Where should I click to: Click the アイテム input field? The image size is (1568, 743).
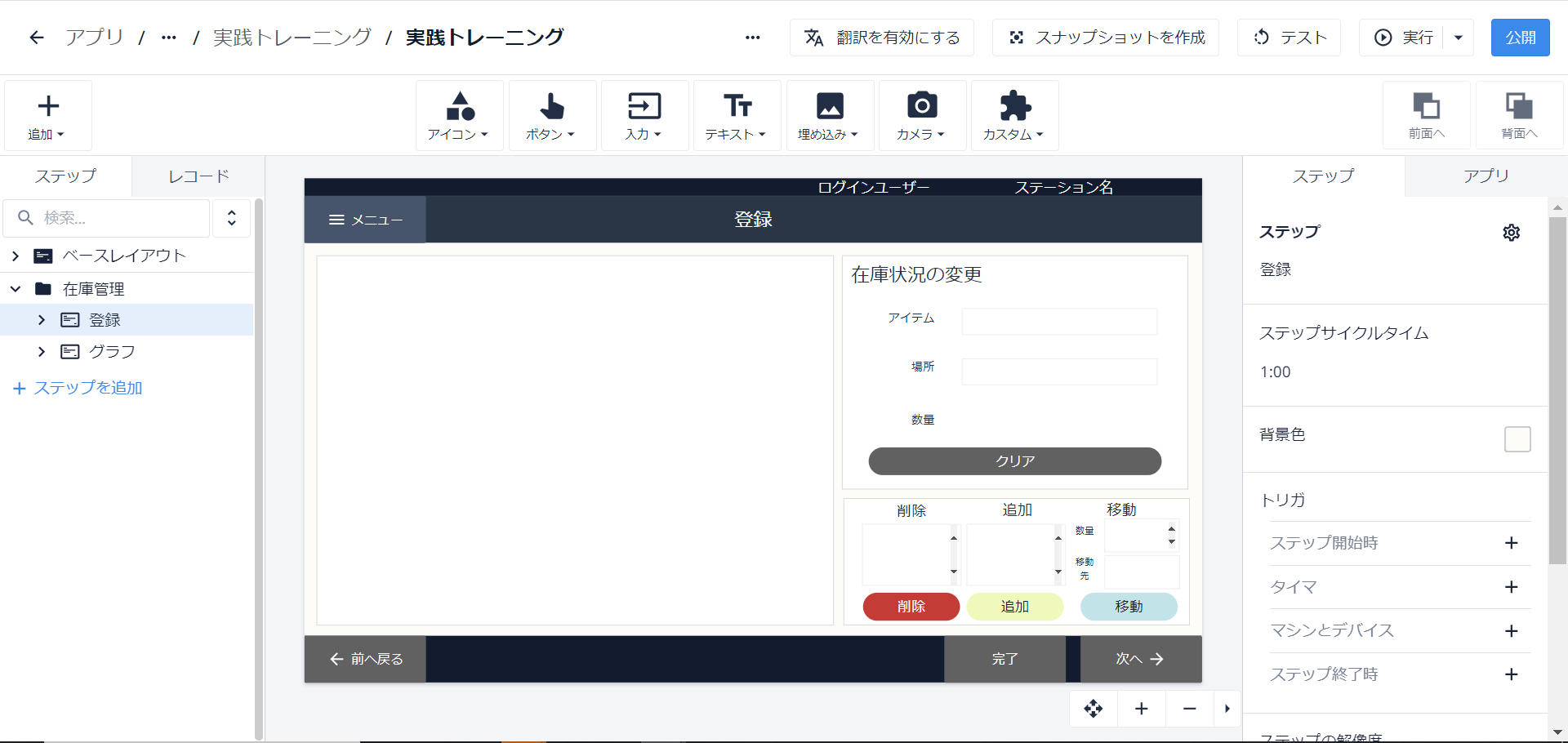coord(1059,322)
